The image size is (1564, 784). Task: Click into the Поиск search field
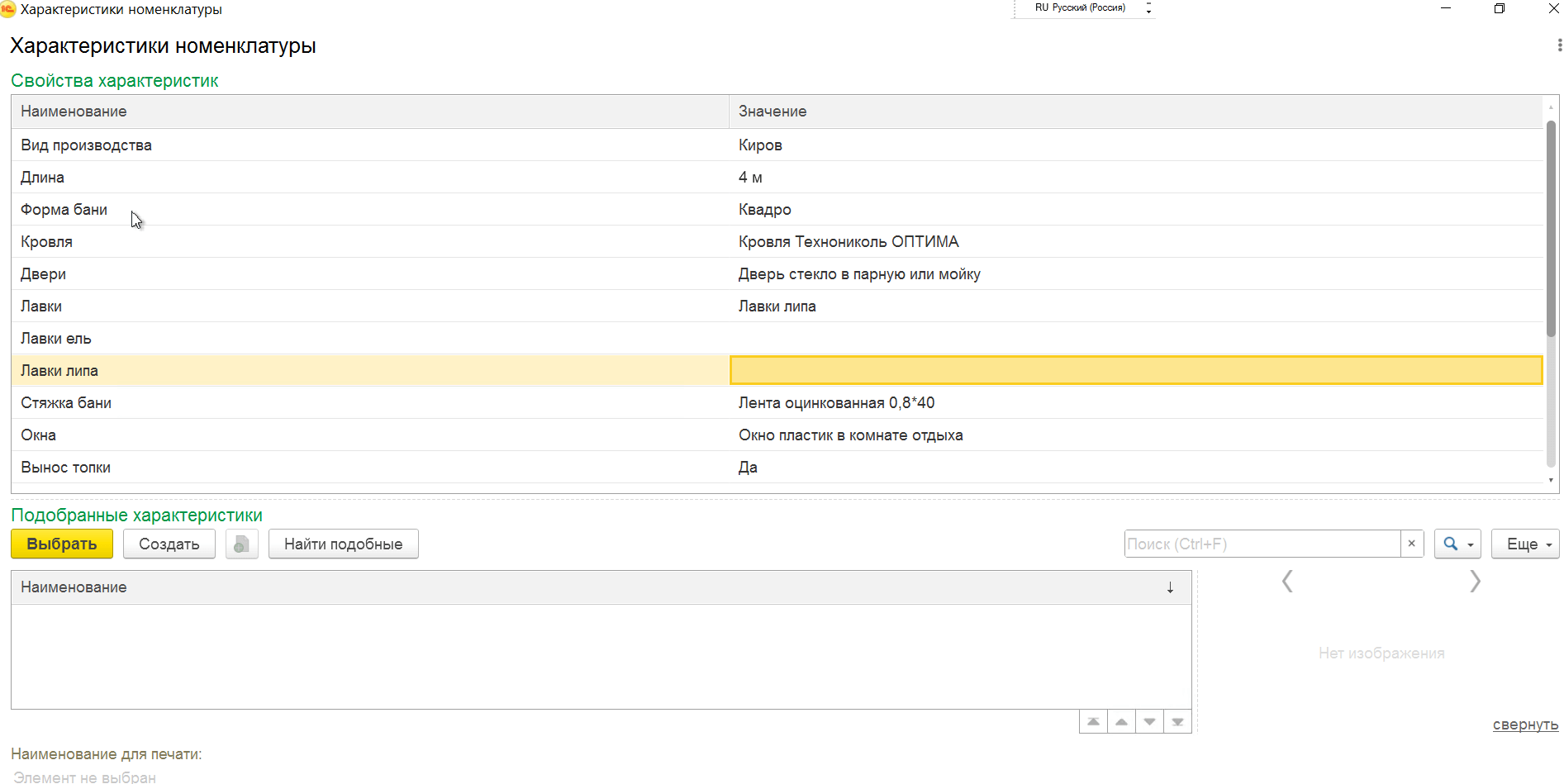point(1262,544)
